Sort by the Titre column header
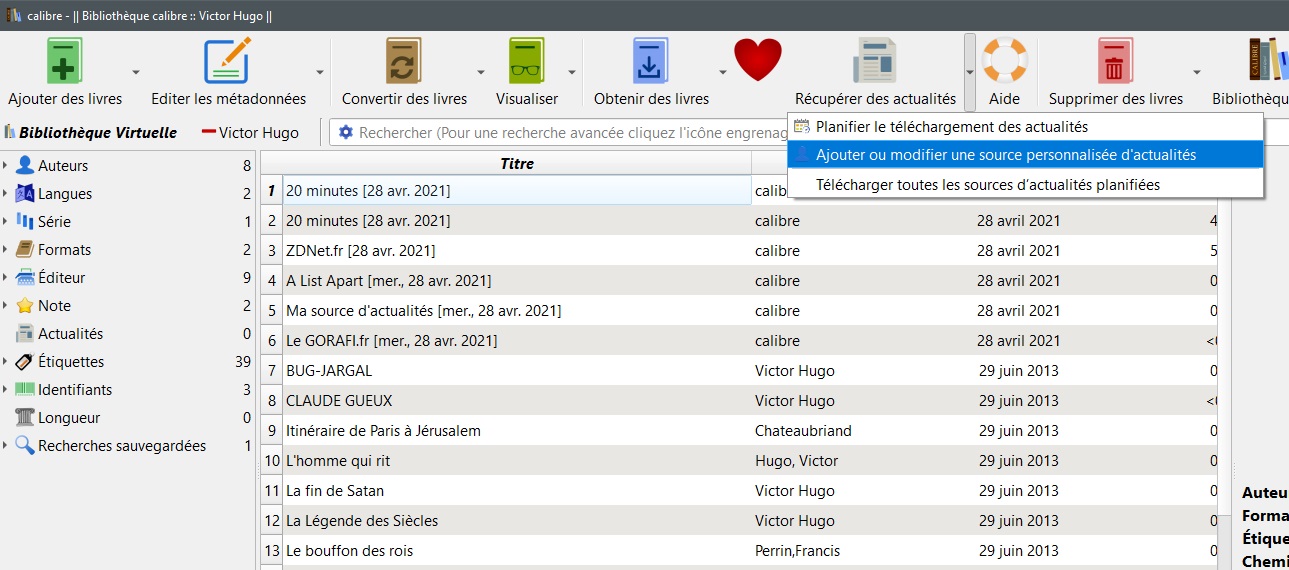1289x570 pixels. click(516, 163)
